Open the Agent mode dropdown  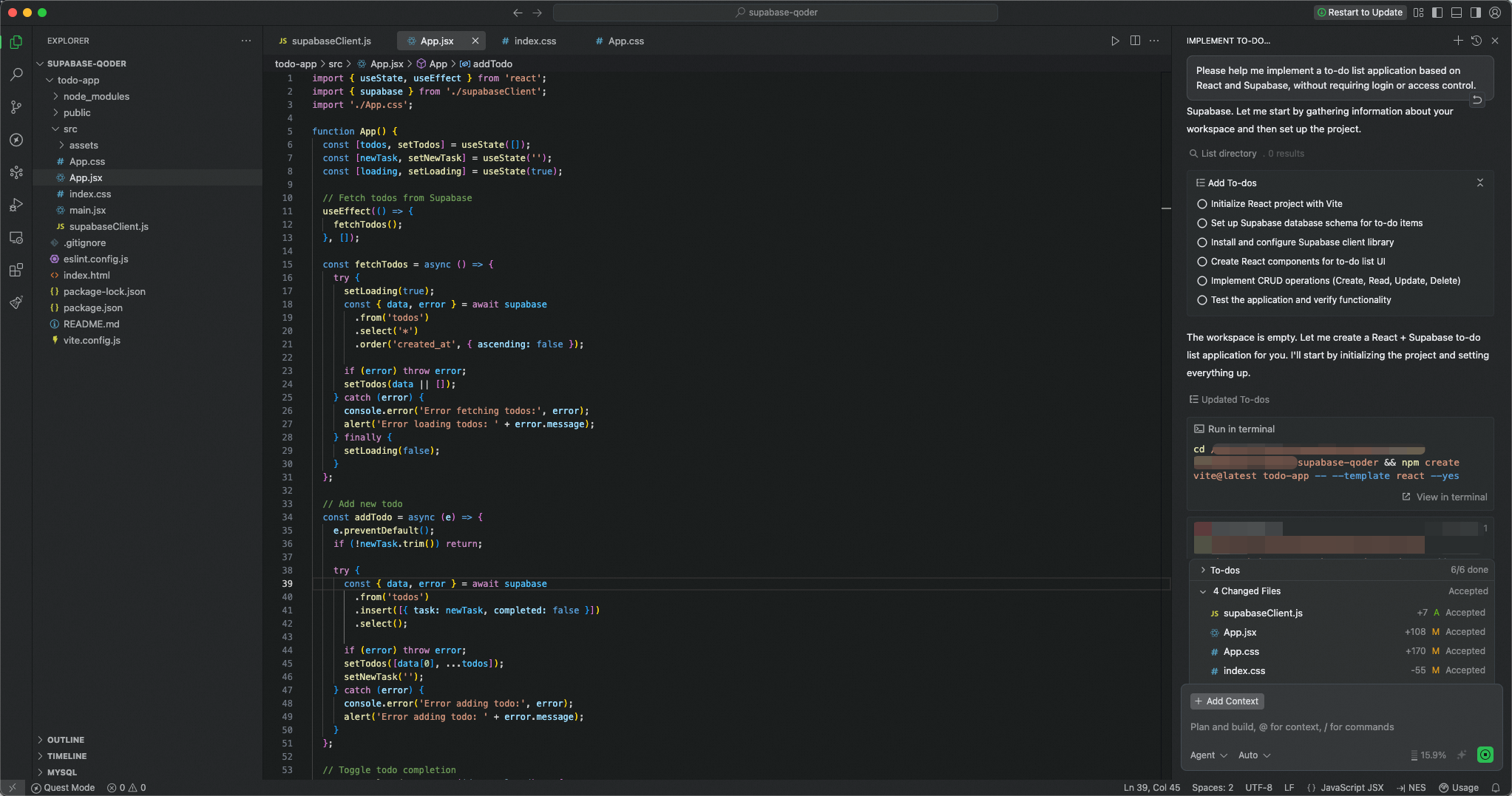[x=1208, y=755]
